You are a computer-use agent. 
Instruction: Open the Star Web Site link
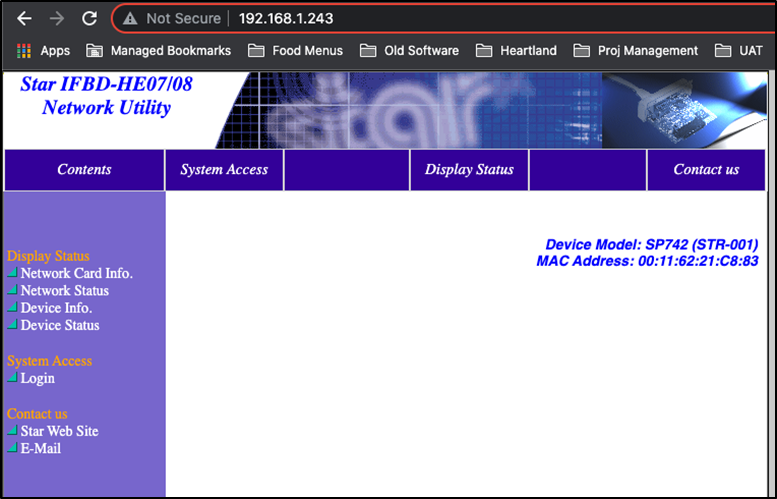(59, 432)
